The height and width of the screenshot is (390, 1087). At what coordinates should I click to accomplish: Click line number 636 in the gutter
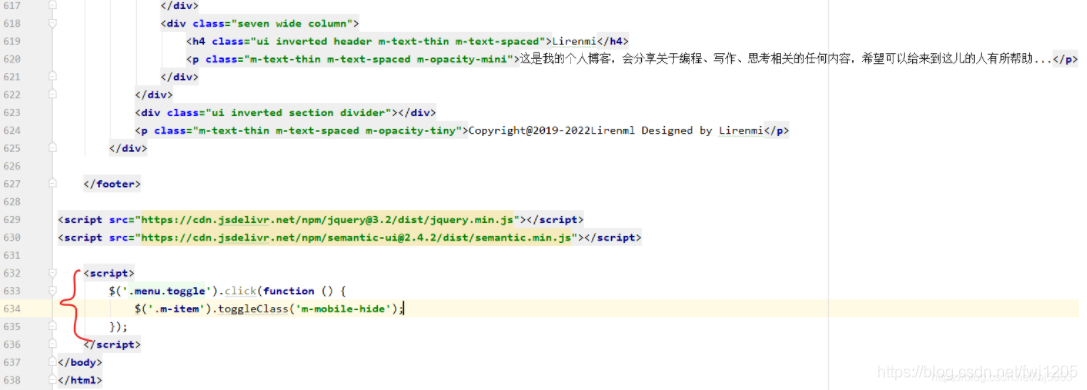(x=12, y=344)
